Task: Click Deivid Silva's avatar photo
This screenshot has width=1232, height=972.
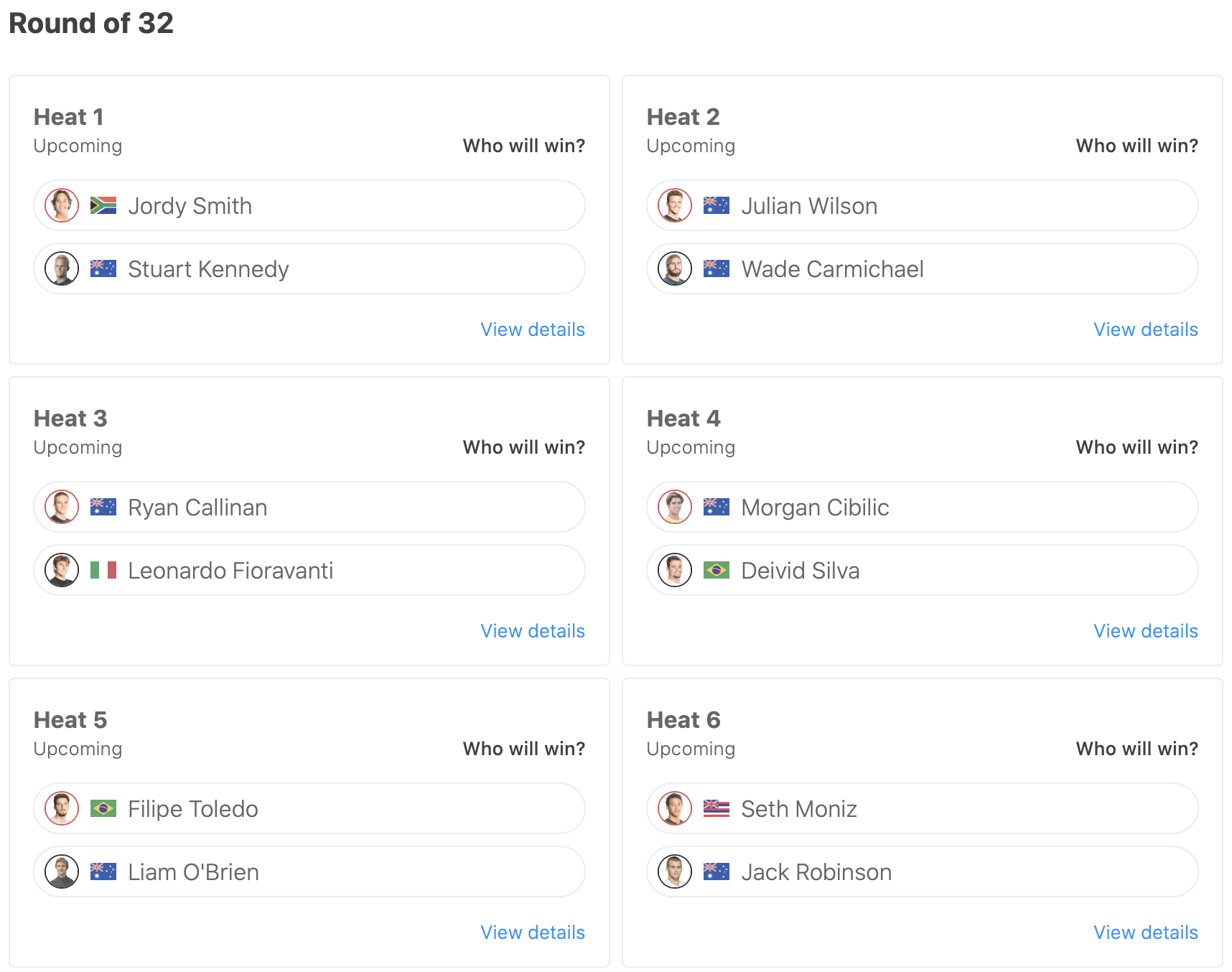Action: point(675,571)
